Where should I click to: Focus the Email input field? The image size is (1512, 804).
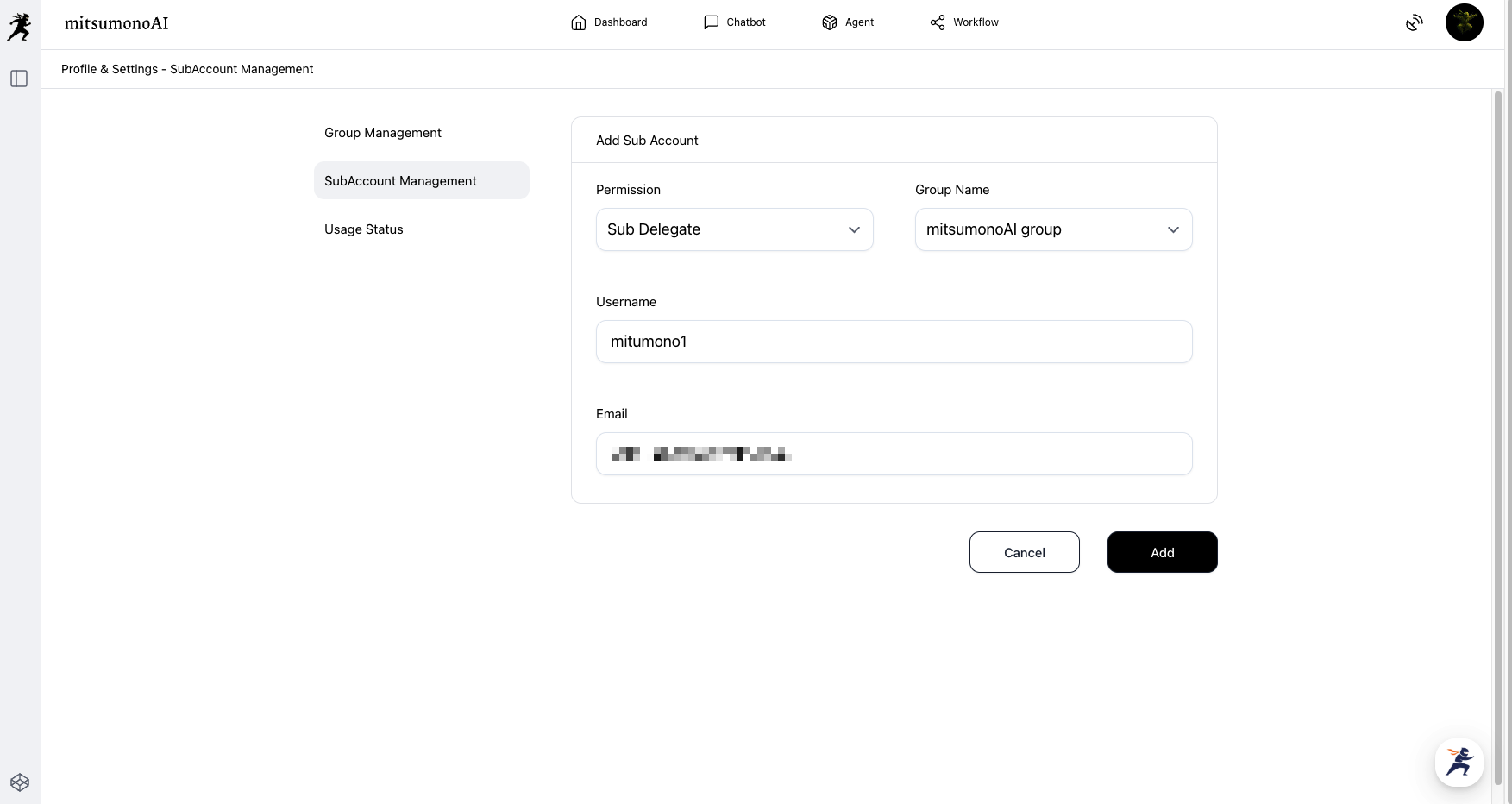(894, 454)
